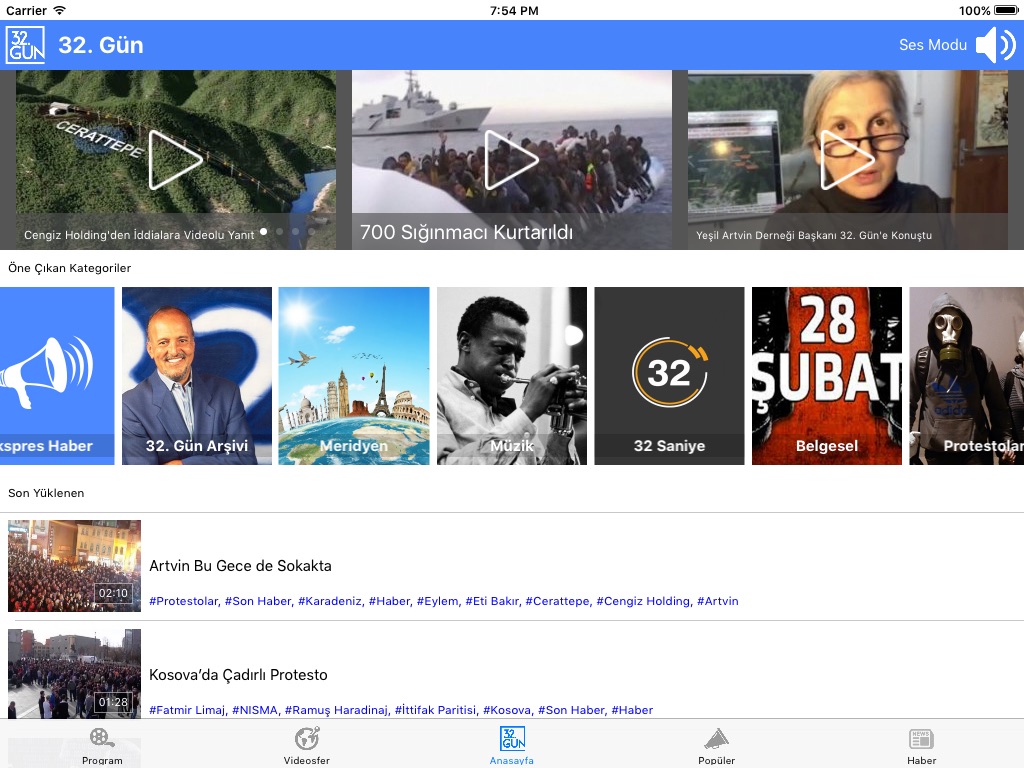
Task: Open Ekspres Haber megaphone category
Action: (x=57, y=376)
